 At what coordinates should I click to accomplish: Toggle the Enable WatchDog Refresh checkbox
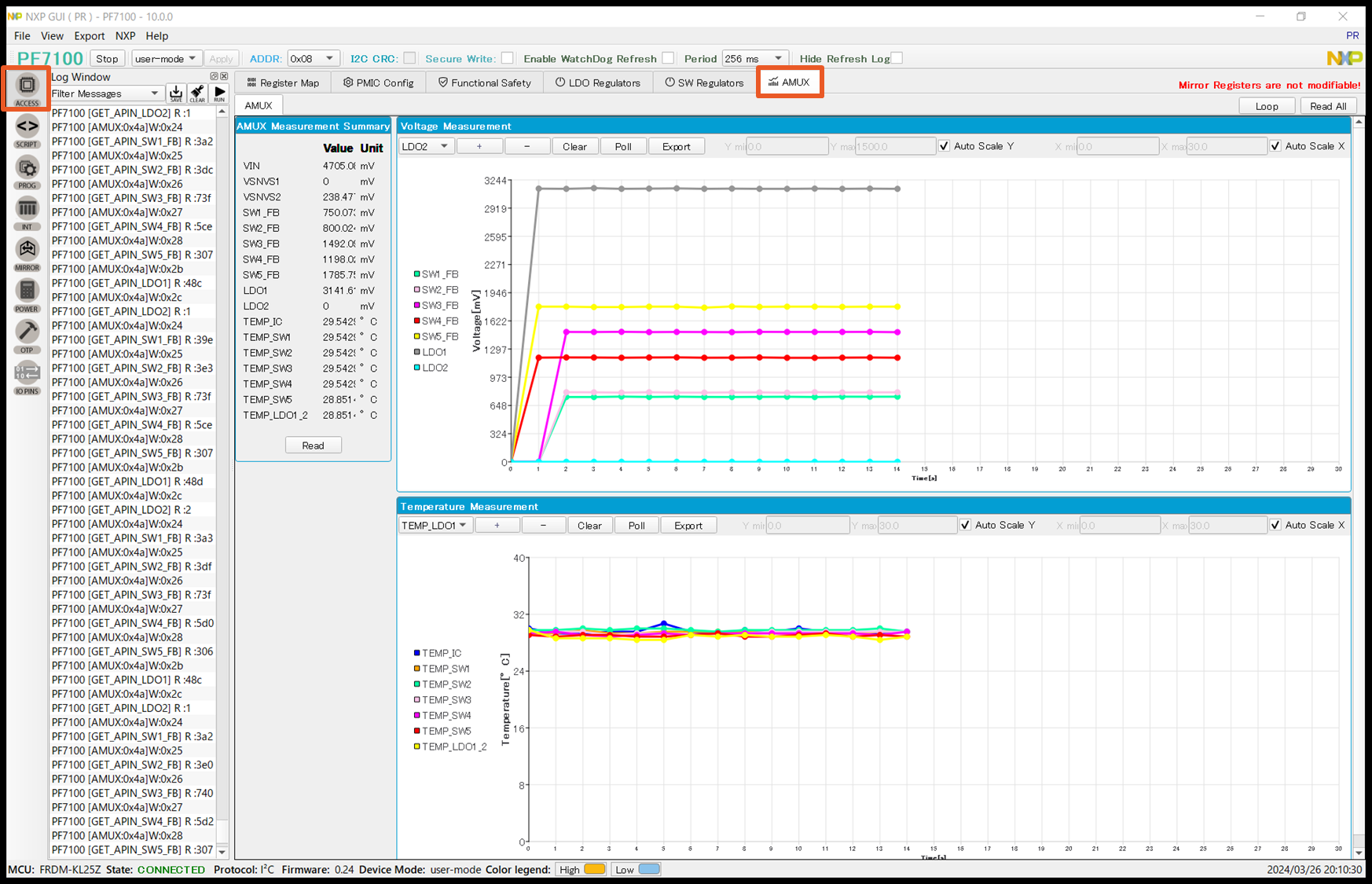[x=668, y=58]
